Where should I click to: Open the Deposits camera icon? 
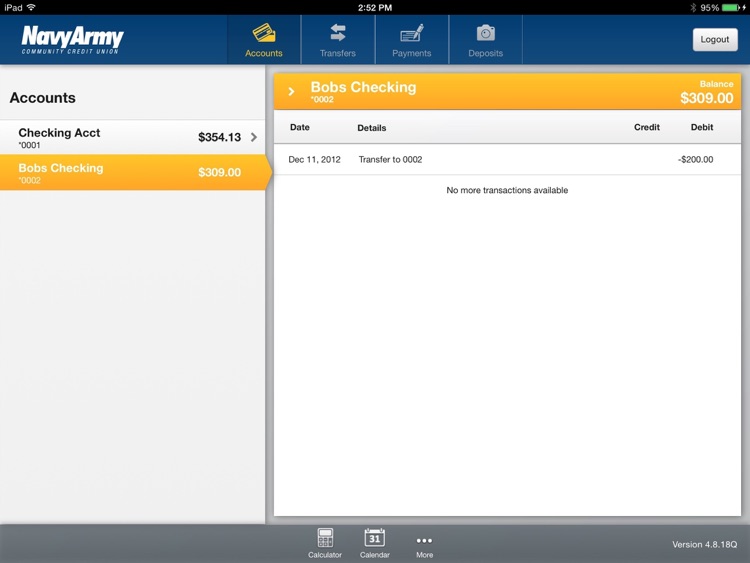pos(485,33)
